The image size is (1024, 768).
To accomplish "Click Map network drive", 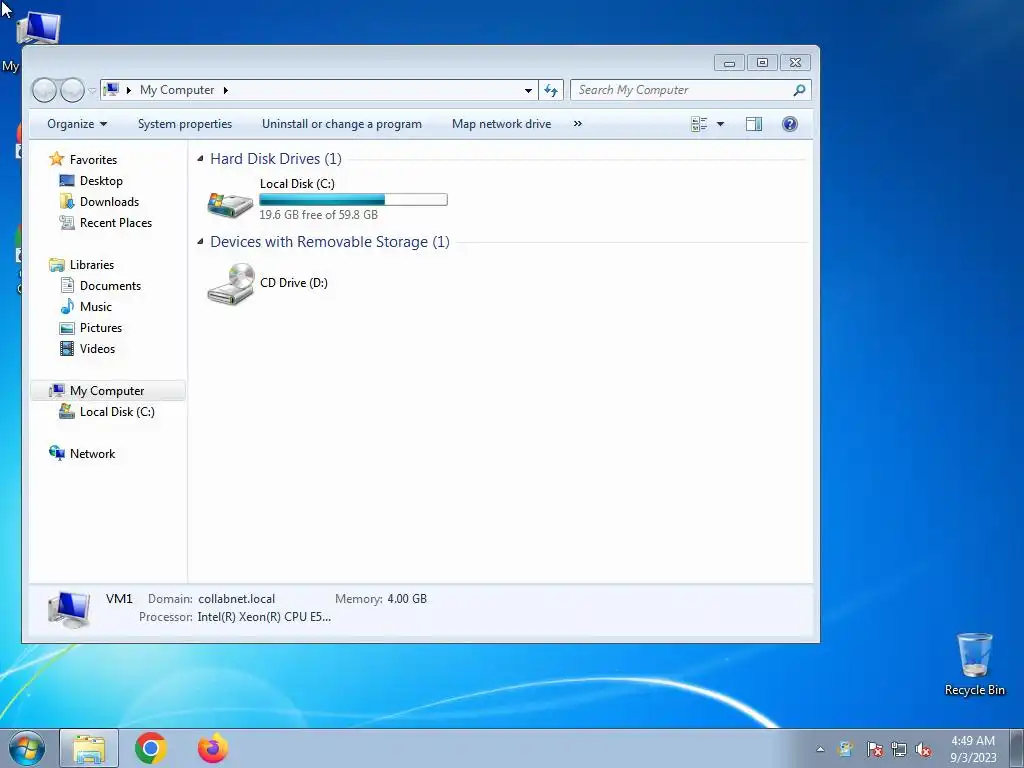I will [x=502, y=124].
